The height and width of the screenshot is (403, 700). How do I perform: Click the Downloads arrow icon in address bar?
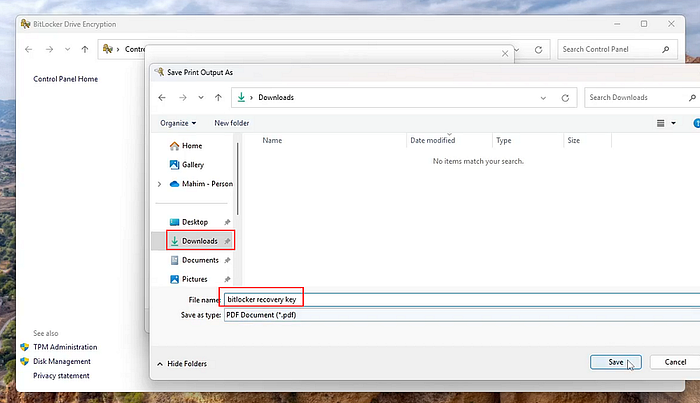[241, 97]
